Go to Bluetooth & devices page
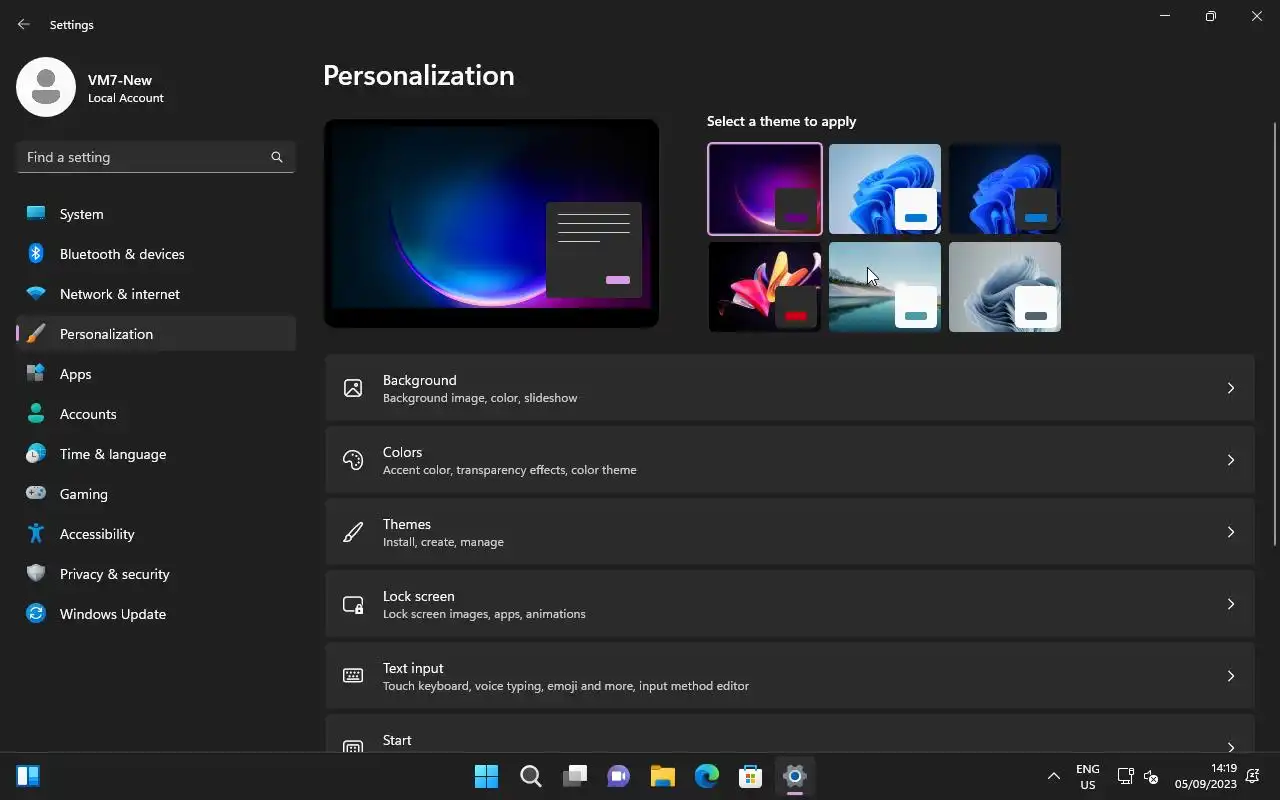The image size is (1280, 800). 156,254
